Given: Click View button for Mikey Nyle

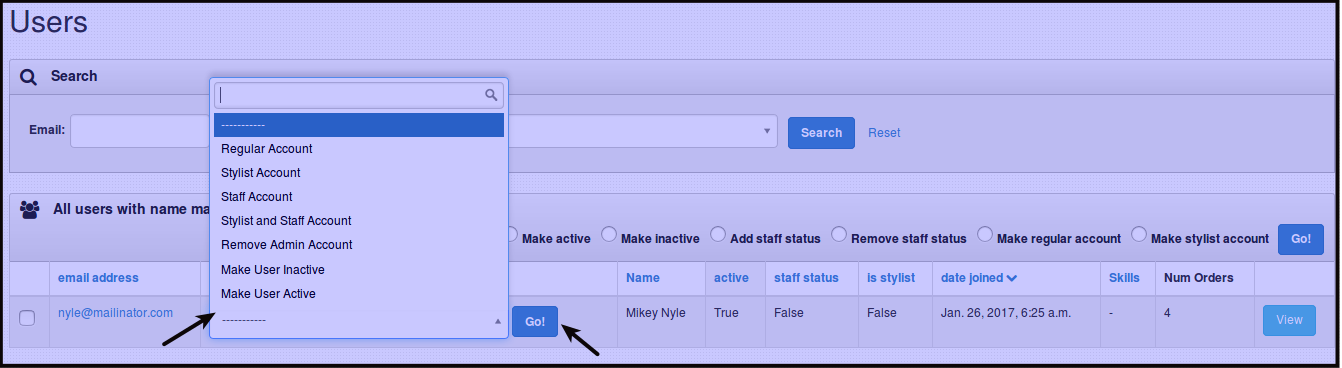Looking at the screenshot, I should coord(1289,320).
